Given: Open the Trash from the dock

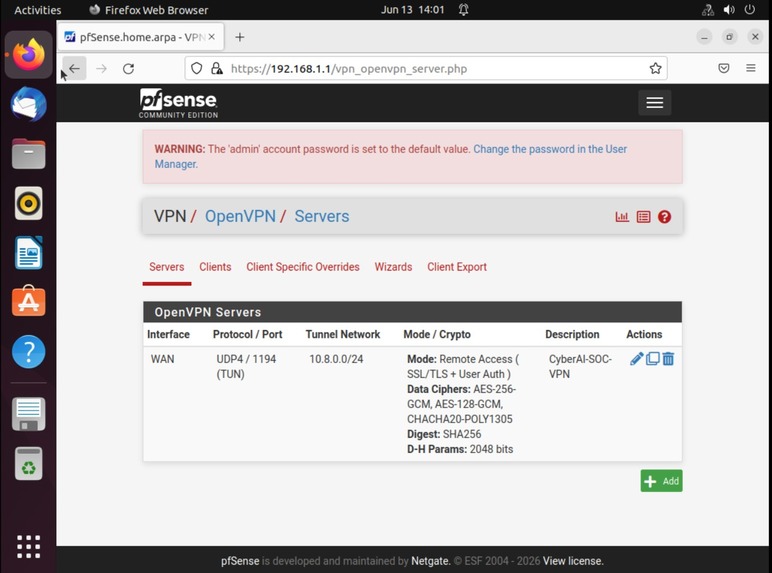Looking at the screenshot, I should click(29, 464).
